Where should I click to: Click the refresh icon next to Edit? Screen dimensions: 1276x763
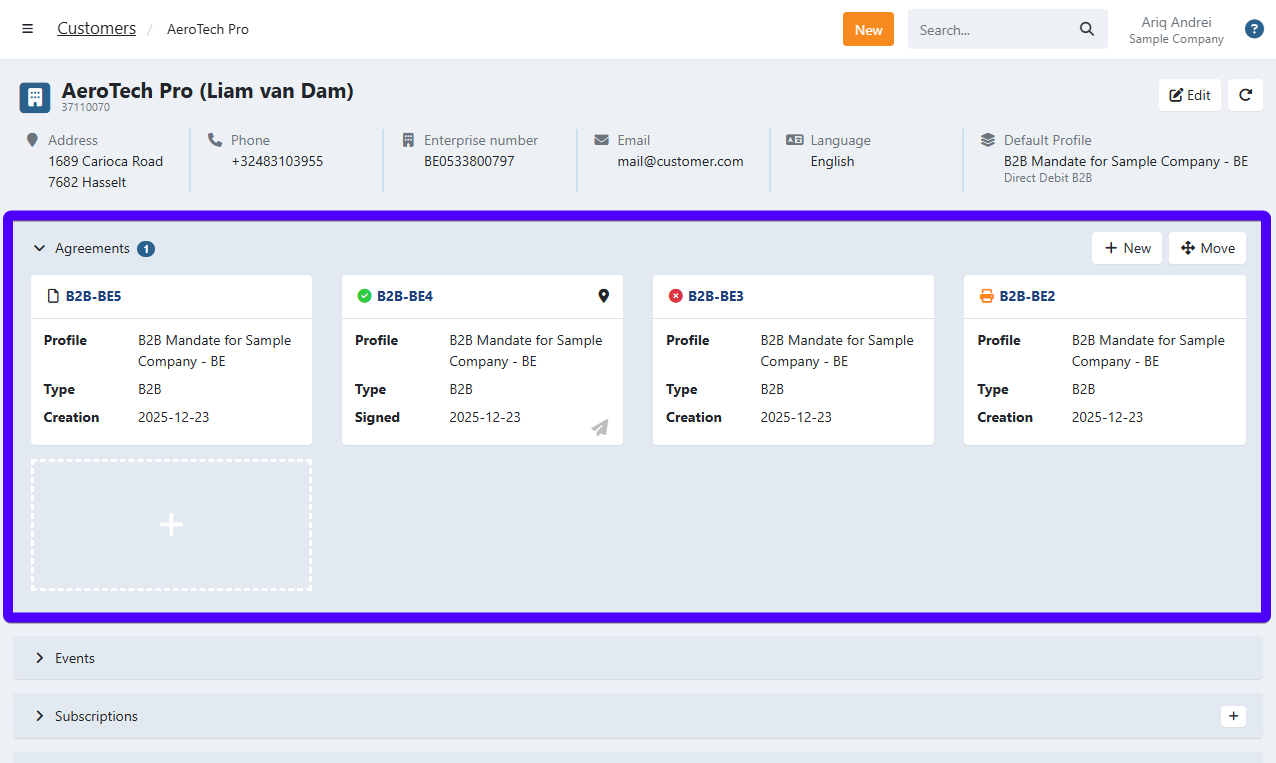(1245, 95)
